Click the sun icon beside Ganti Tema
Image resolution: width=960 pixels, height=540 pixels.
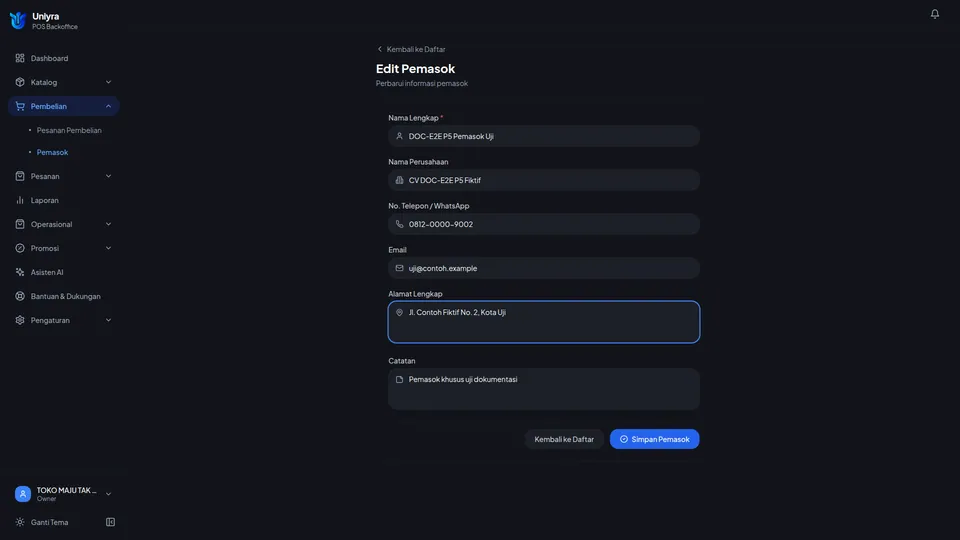[x=20, y=522]
